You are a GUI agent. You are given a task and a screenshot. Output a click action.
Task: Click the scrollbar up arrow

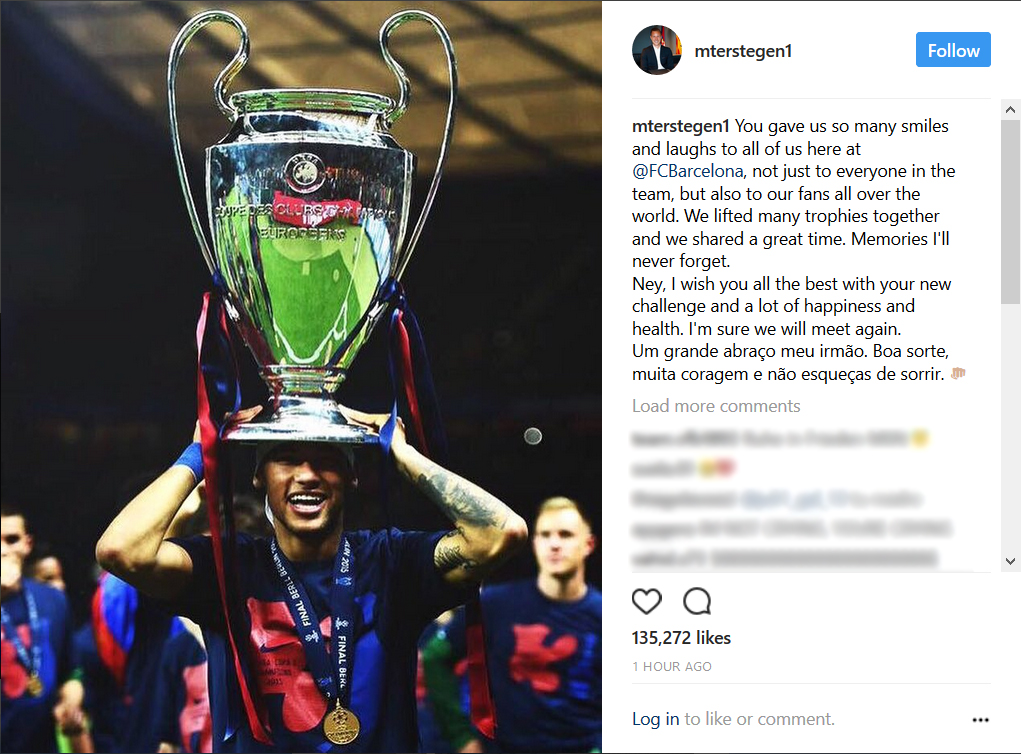tap(1010, 109)
